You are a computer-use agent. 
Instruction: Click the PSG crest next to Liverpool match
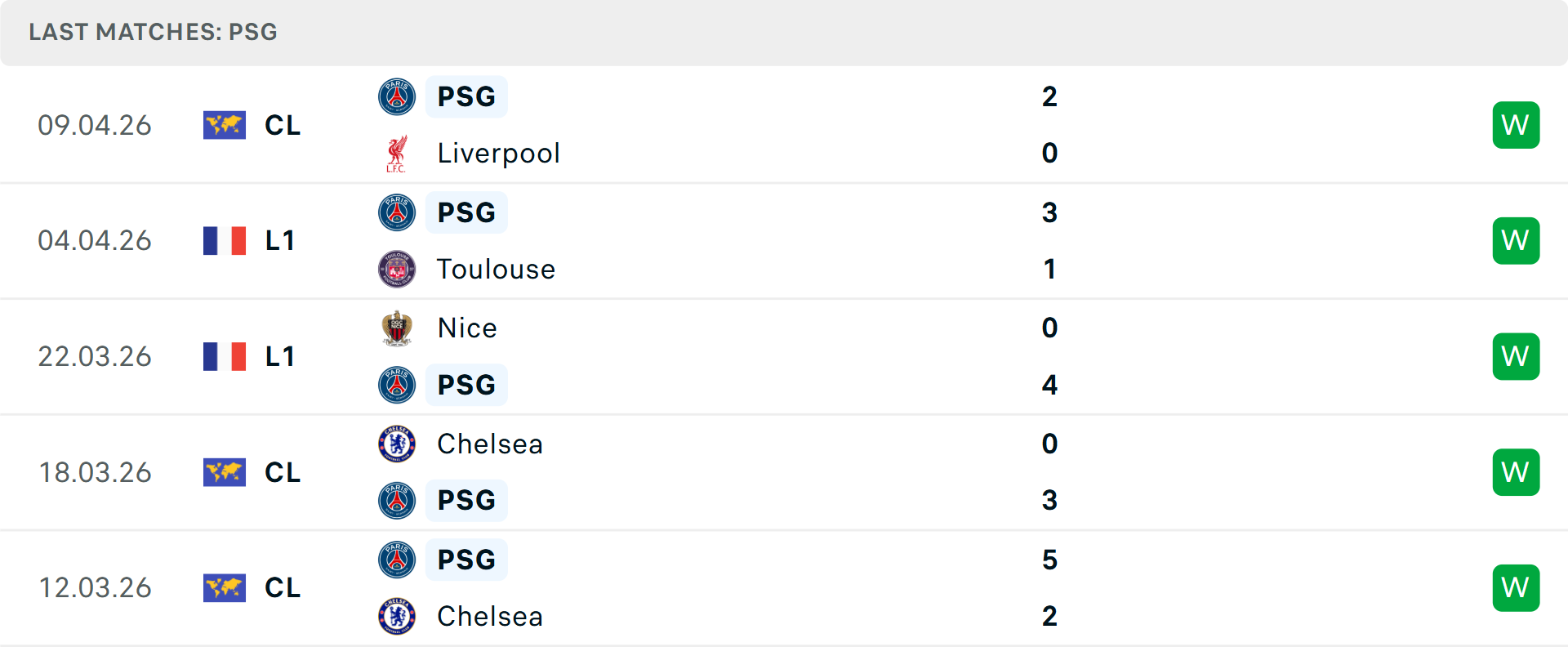click(x=397, y=96)
